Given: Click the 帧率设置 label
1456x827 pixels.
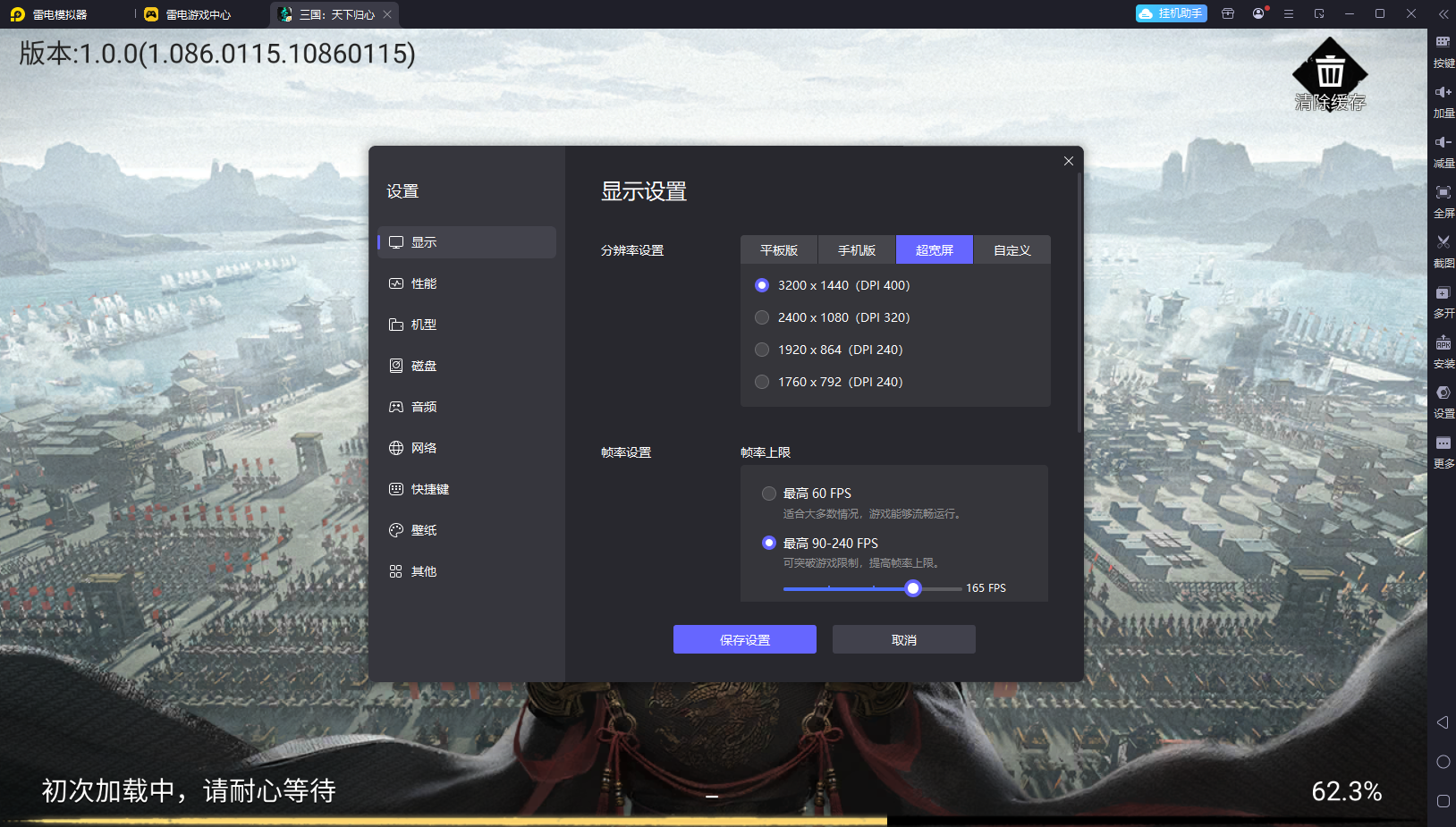Looking at the screenshot, I should [x=626, y=452].
